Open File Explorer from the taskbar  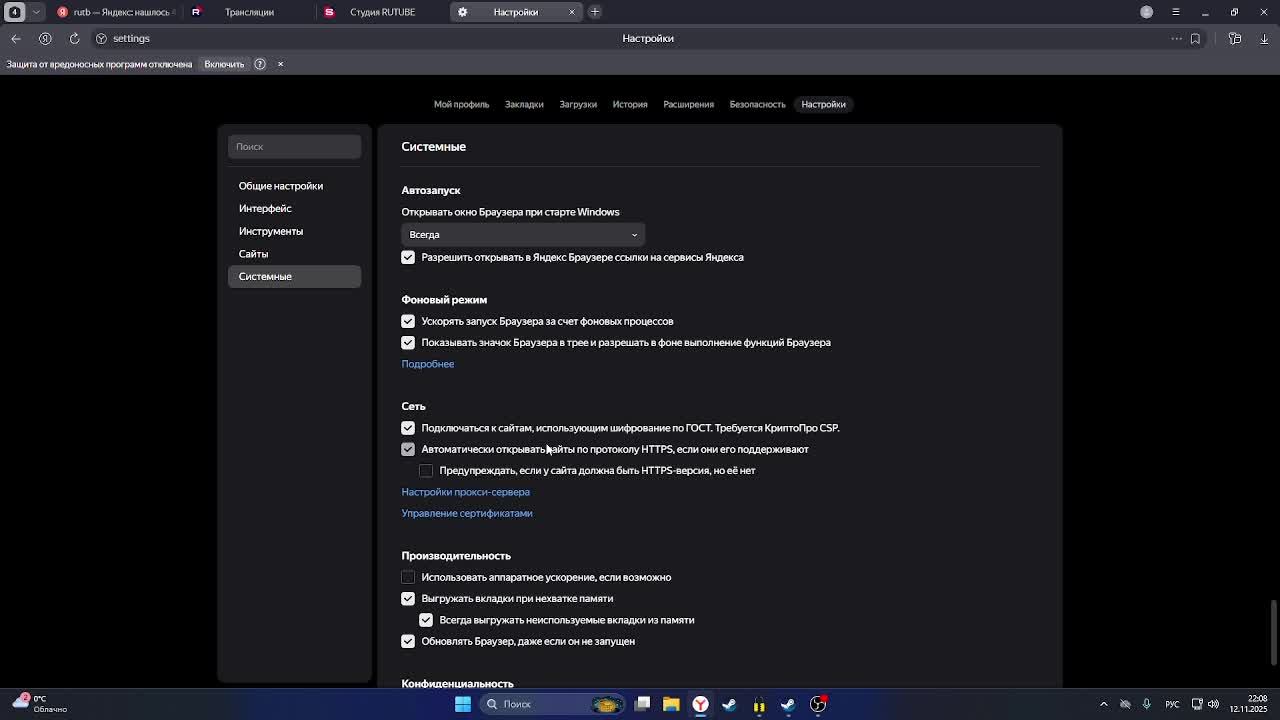671,704
